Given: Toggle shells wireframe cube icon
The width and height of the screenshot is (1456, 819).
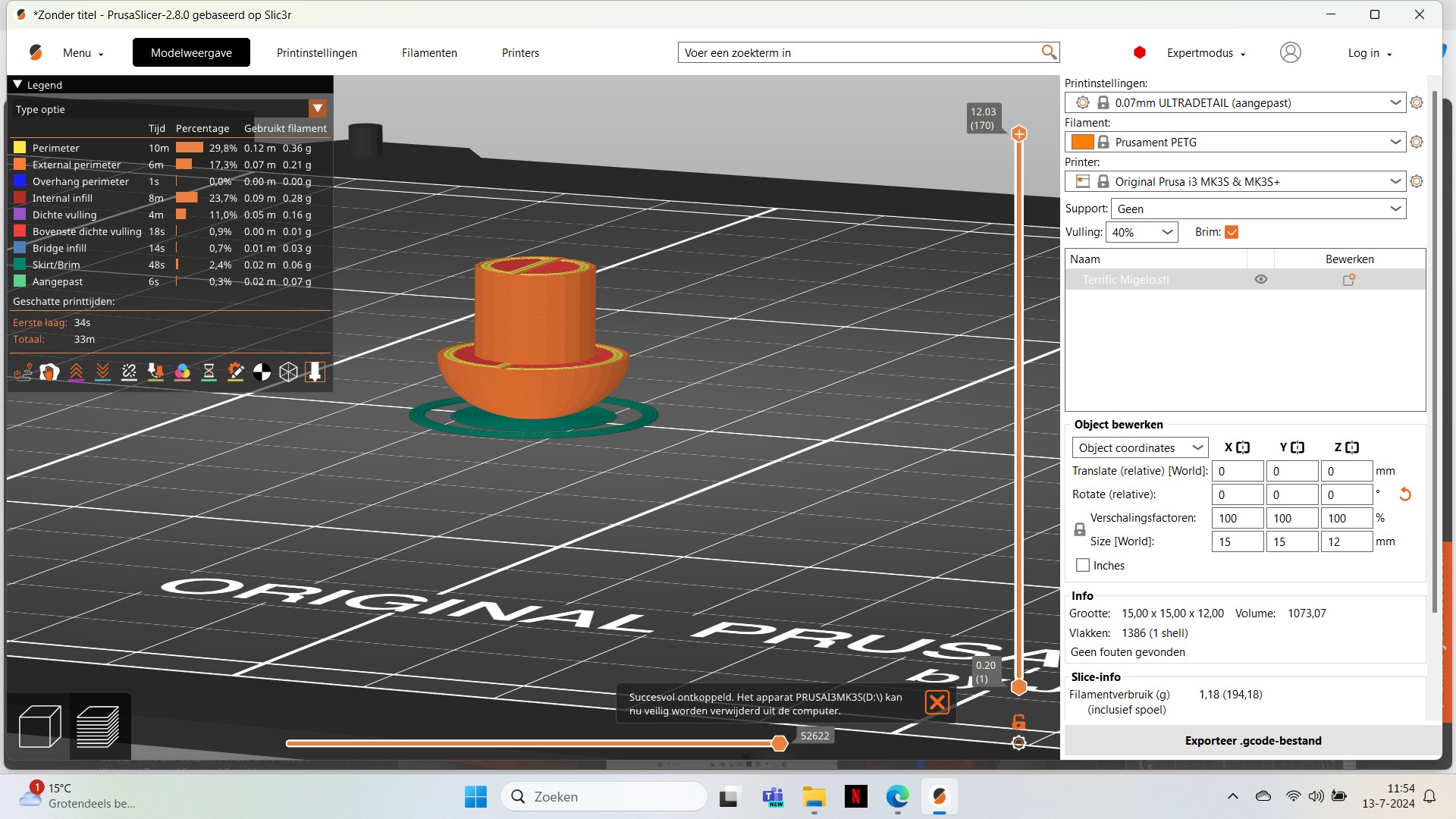Looking at the screenshot, I should click(288, 372).
